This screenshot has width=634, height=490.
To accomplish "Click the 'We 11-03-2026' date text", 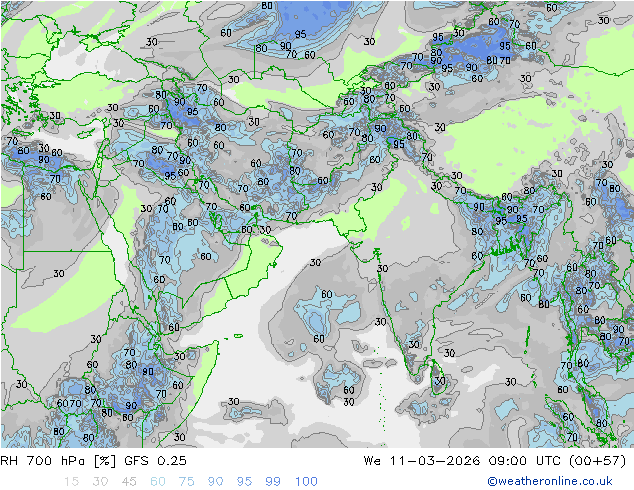I will [x=422, y=461].
